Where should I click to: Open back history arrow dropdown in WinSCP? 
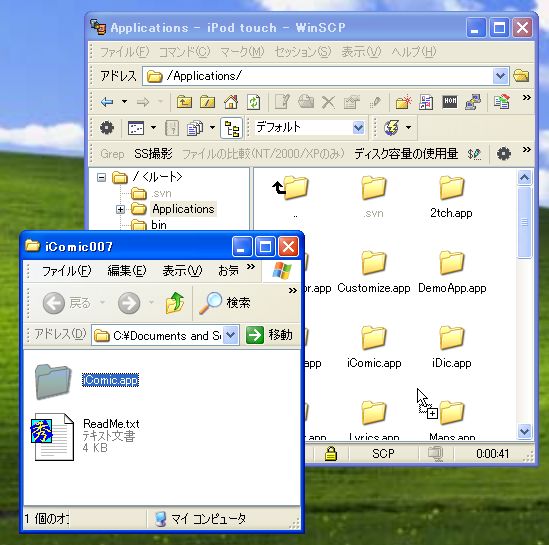click(x=124, y=102)
